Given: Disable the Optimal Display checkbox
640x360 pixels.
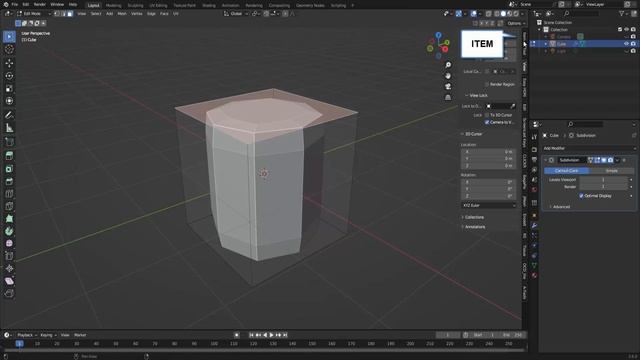Looking at the screenshot, I should click(x=581, y=196).
